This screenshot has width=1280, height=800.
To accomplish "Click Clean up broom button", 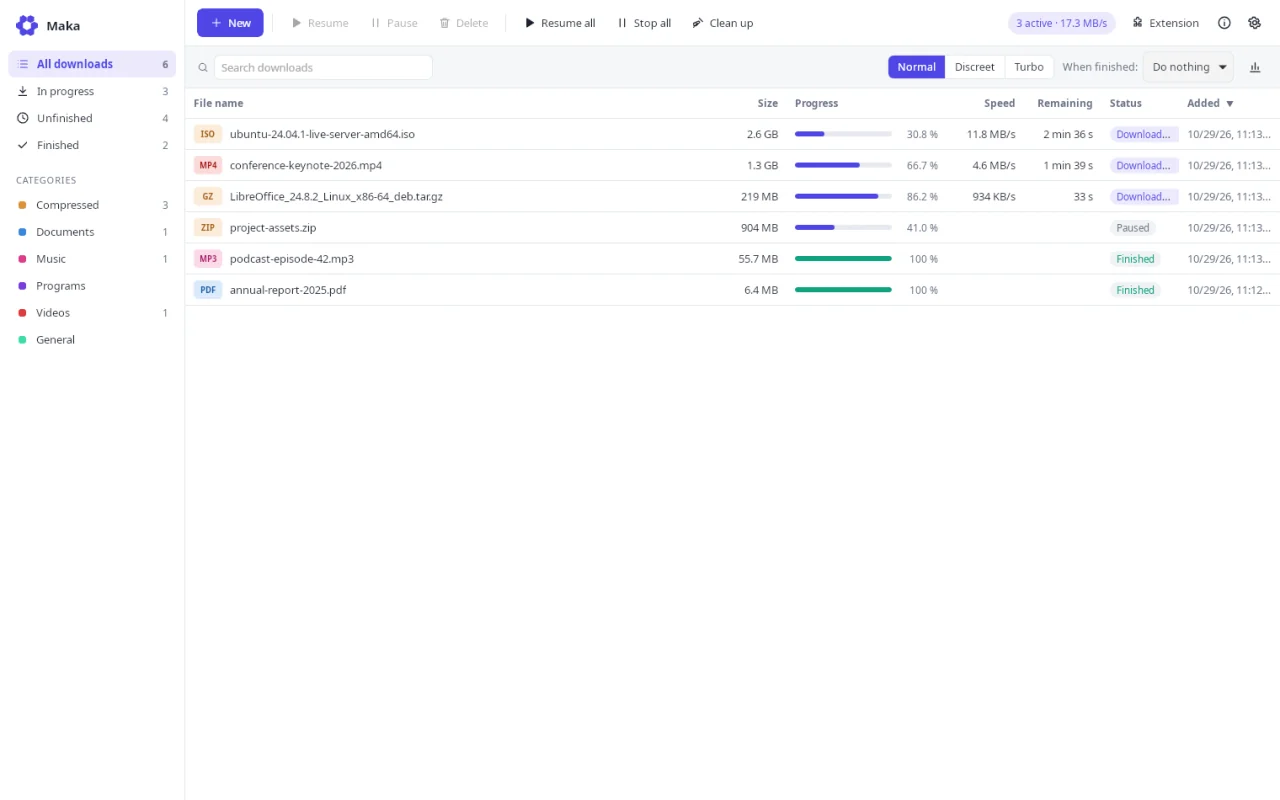I will [722, 23].
